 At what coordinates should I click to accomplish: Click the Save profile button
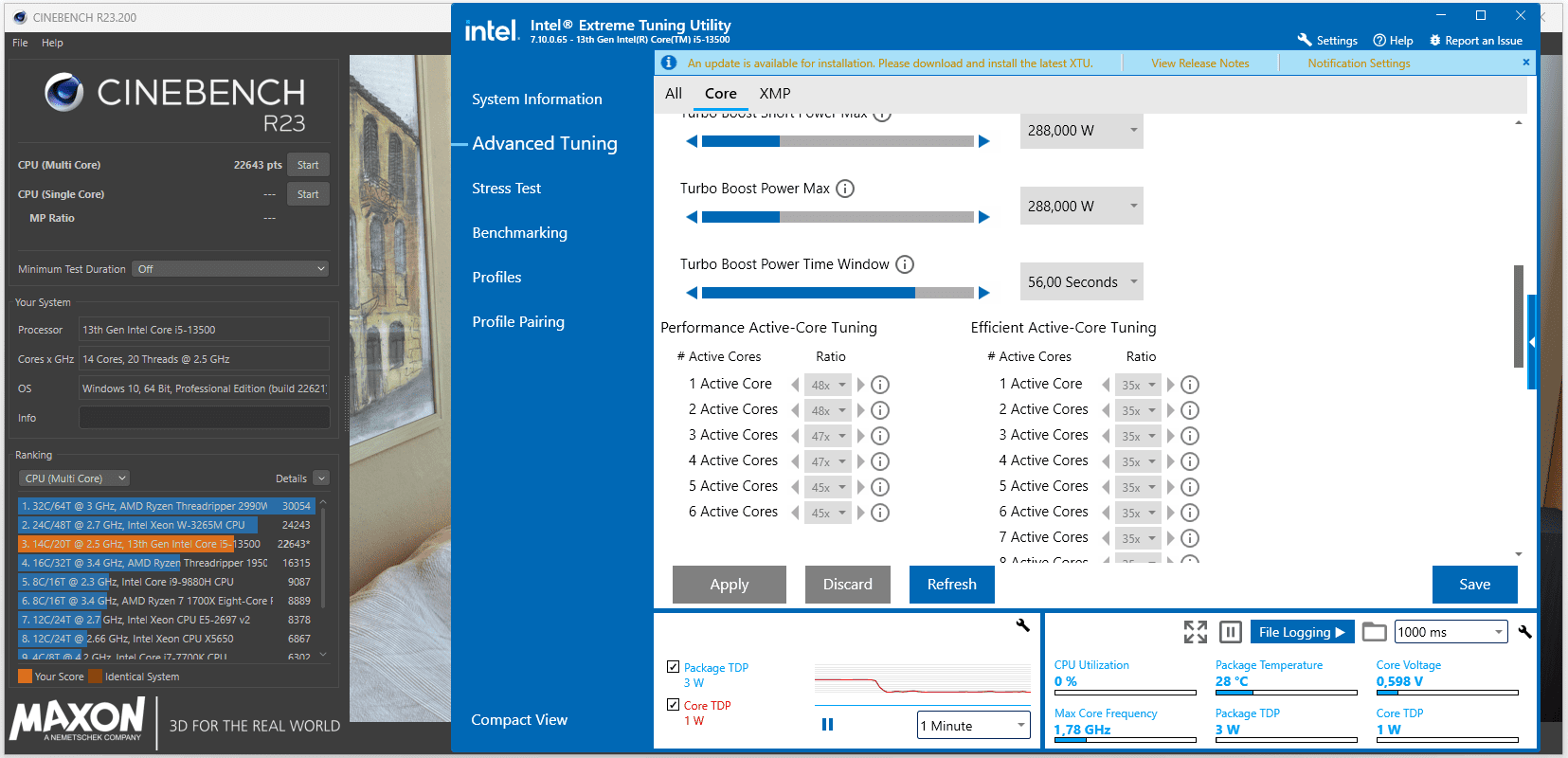click(1475, 585)
